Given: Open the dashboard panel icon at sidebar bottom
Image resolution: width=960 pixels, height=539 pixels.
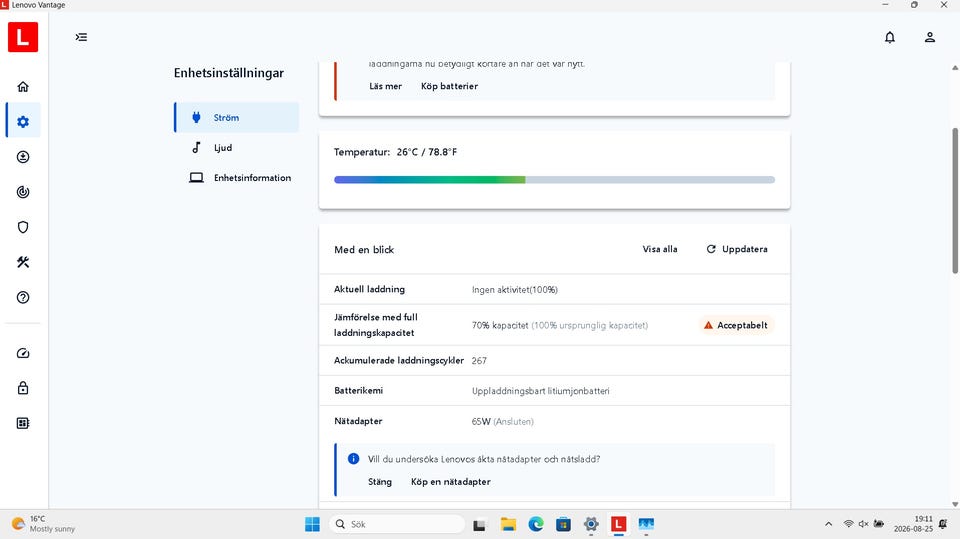Looking at the screenshot, I should pos(23,423).
